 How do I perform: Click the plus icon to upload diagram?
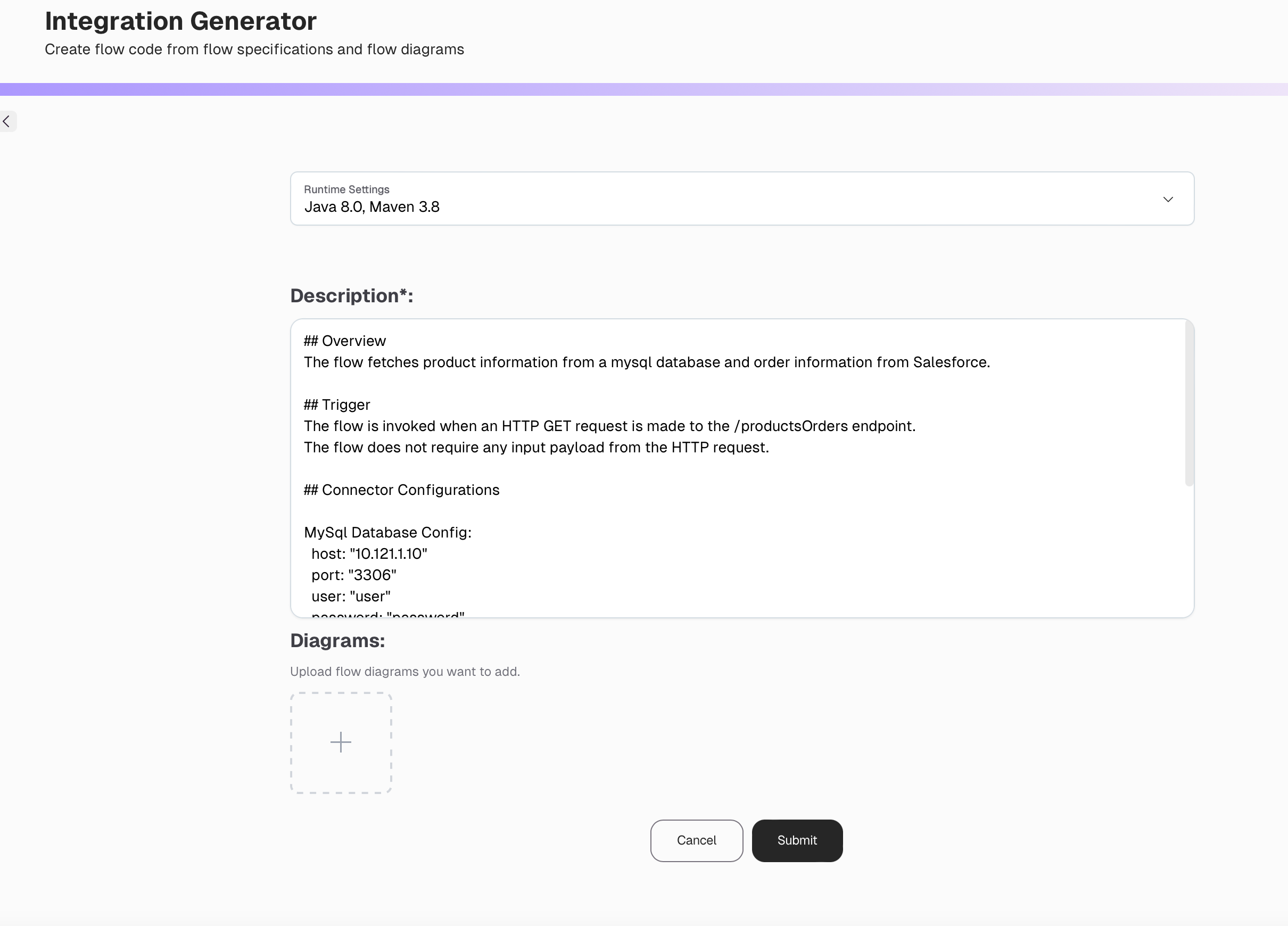(341, 742)
